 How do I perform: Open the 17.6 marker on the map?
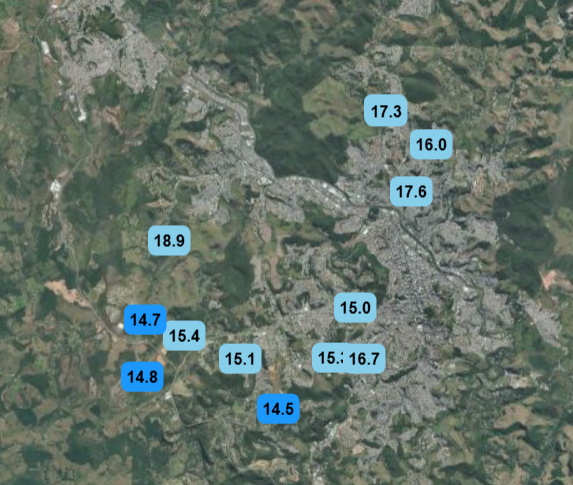point(411,191)
